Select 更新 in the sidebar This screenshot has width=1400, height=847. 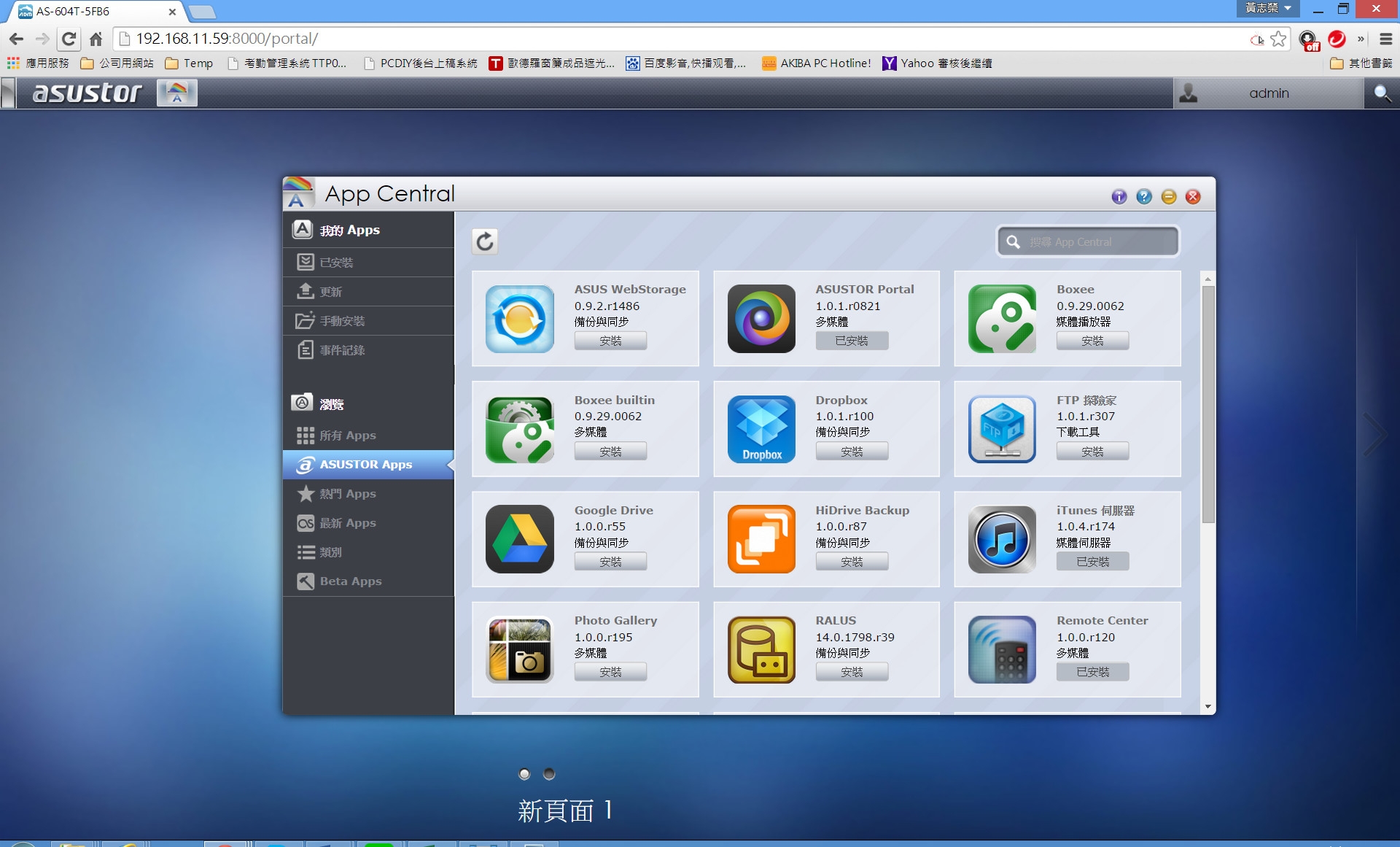point(368,292)
